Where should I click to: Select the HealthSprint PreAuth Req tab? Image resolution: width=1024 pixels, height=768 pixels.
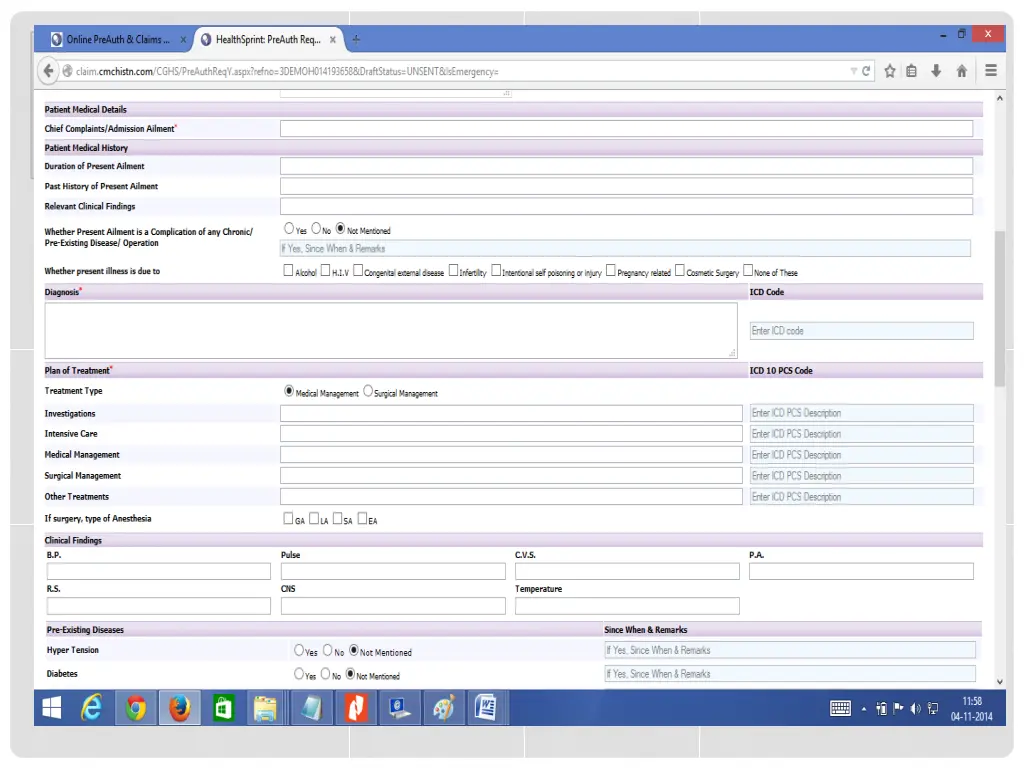coord(268,40)
